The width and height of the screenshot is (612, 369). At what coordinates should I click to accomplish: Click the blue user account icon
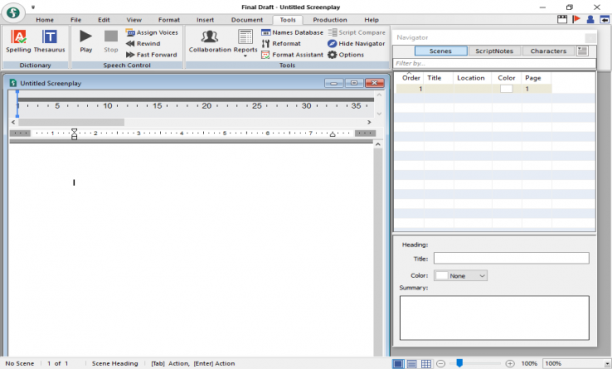tap(591, 19)
